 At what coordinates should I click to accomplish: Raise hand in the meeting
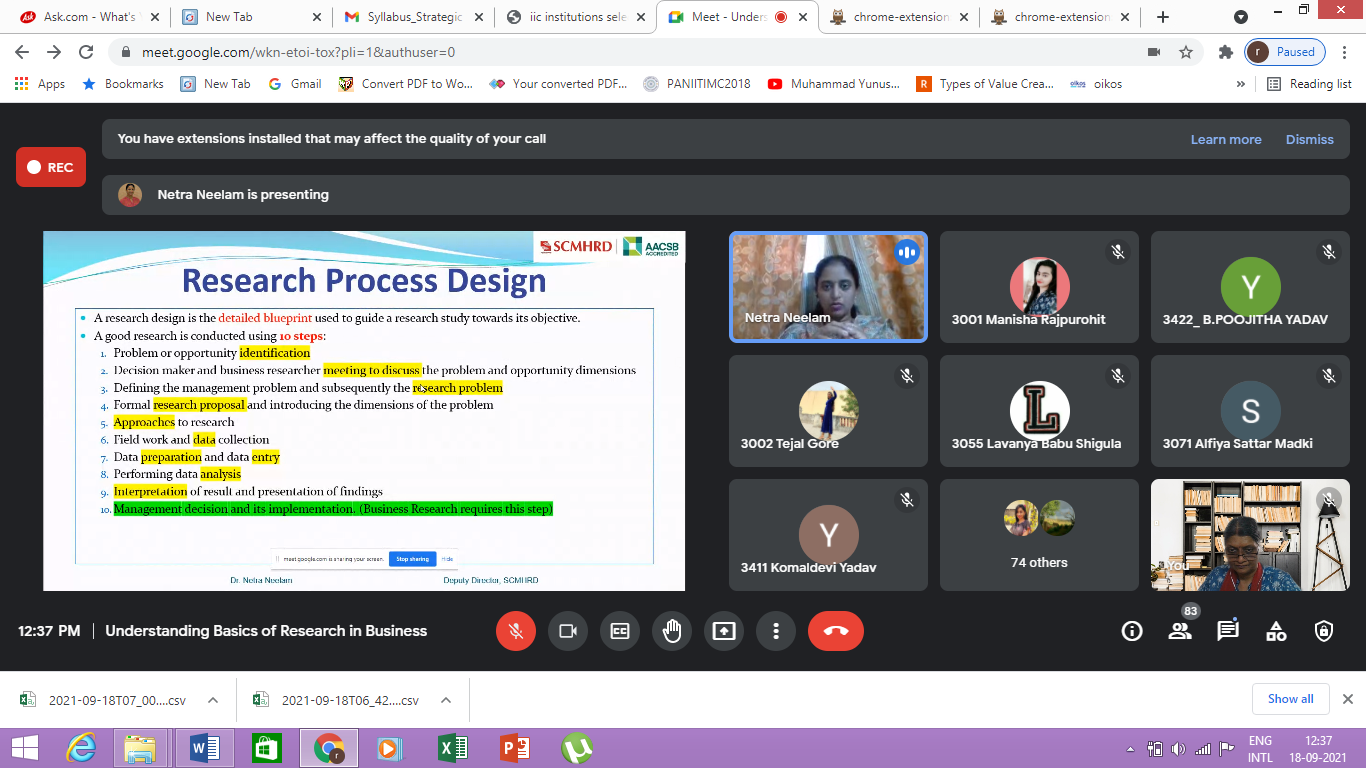tap(672, 631)
